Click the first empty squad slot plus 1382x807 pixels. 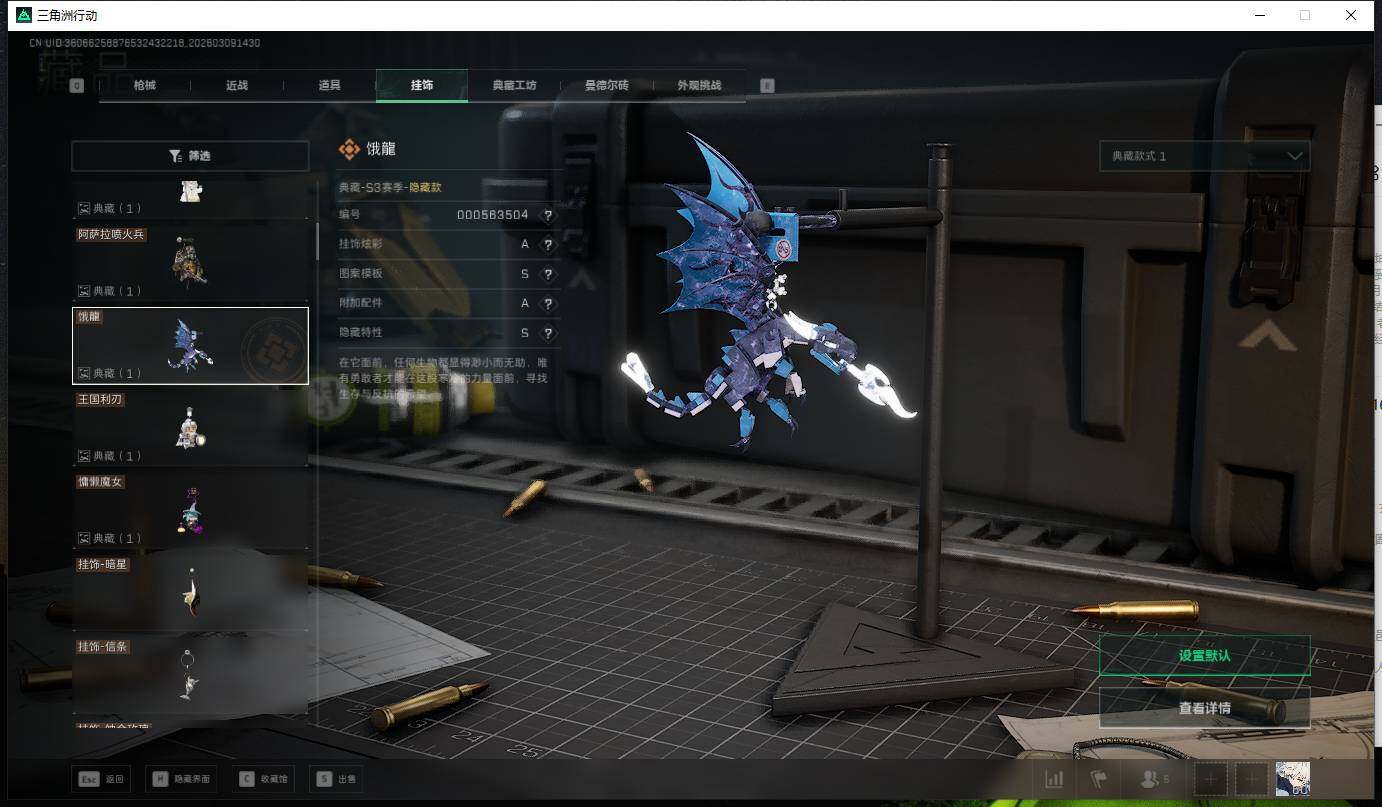tap(1210, 779)
